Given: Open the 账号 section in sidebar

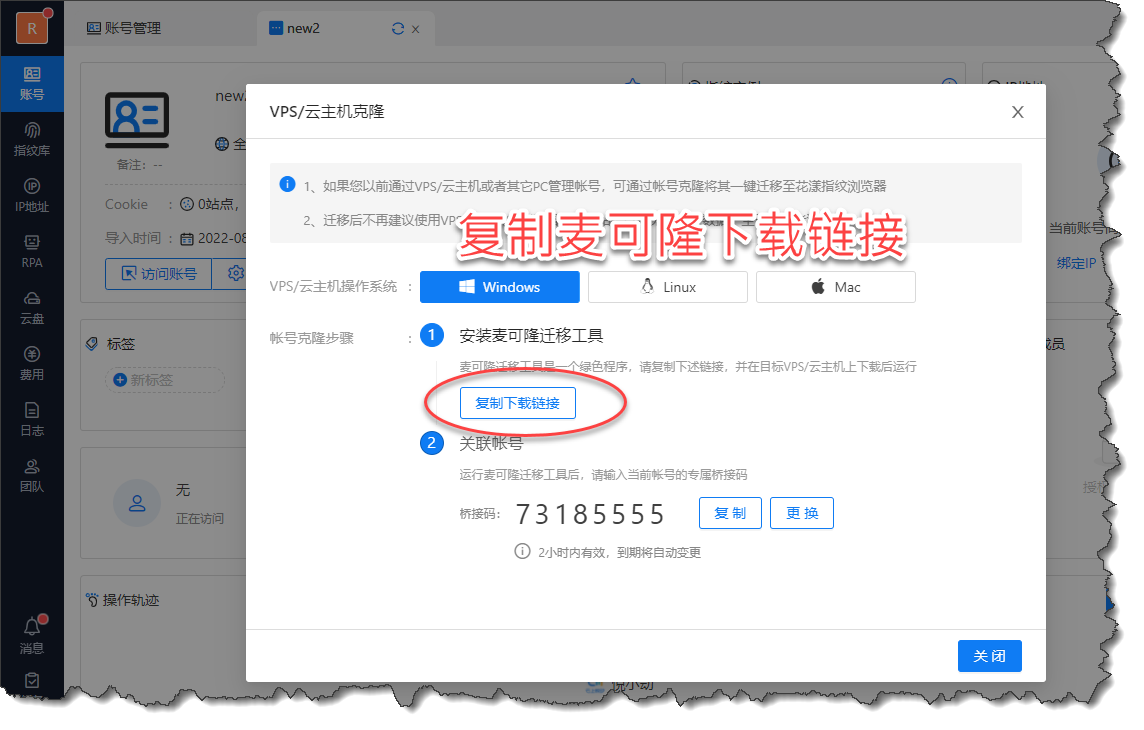Looking at the screenshot, I should (x=31, y=84).
